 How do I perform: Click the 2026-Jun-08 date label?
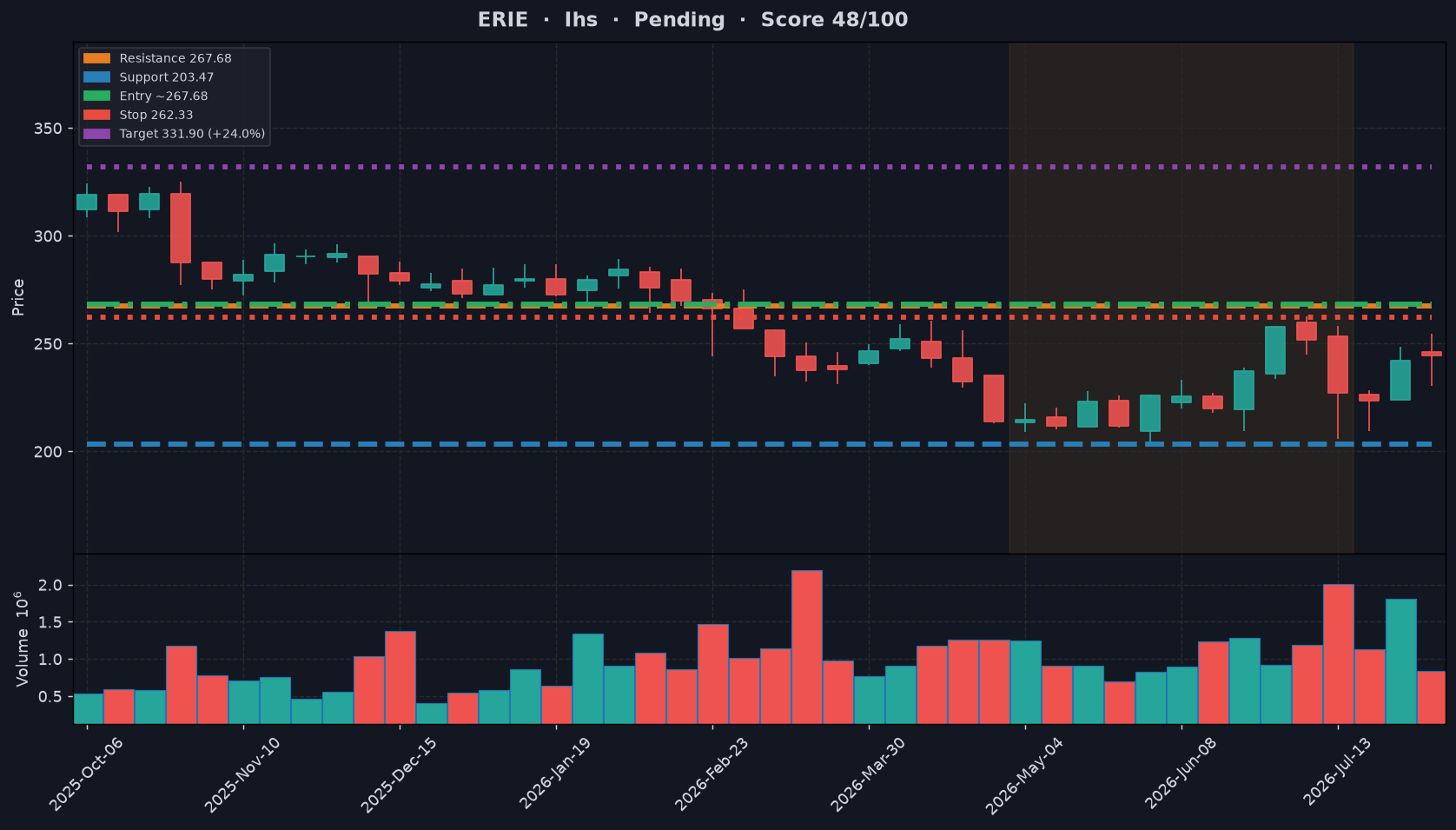(1181, 774)
